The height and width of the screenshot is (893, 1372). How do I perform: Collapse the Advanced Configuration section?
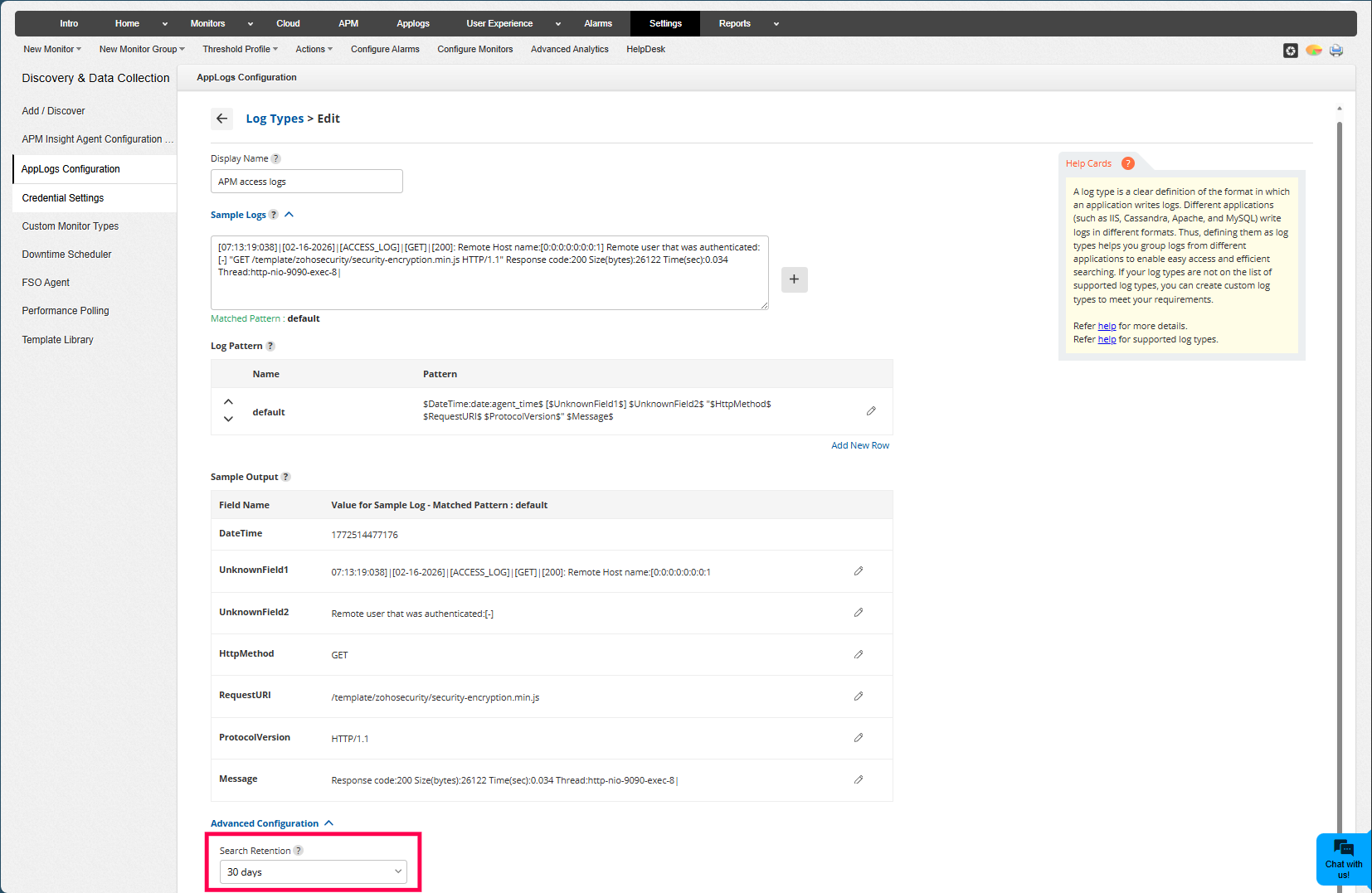(x=329, y=823)
